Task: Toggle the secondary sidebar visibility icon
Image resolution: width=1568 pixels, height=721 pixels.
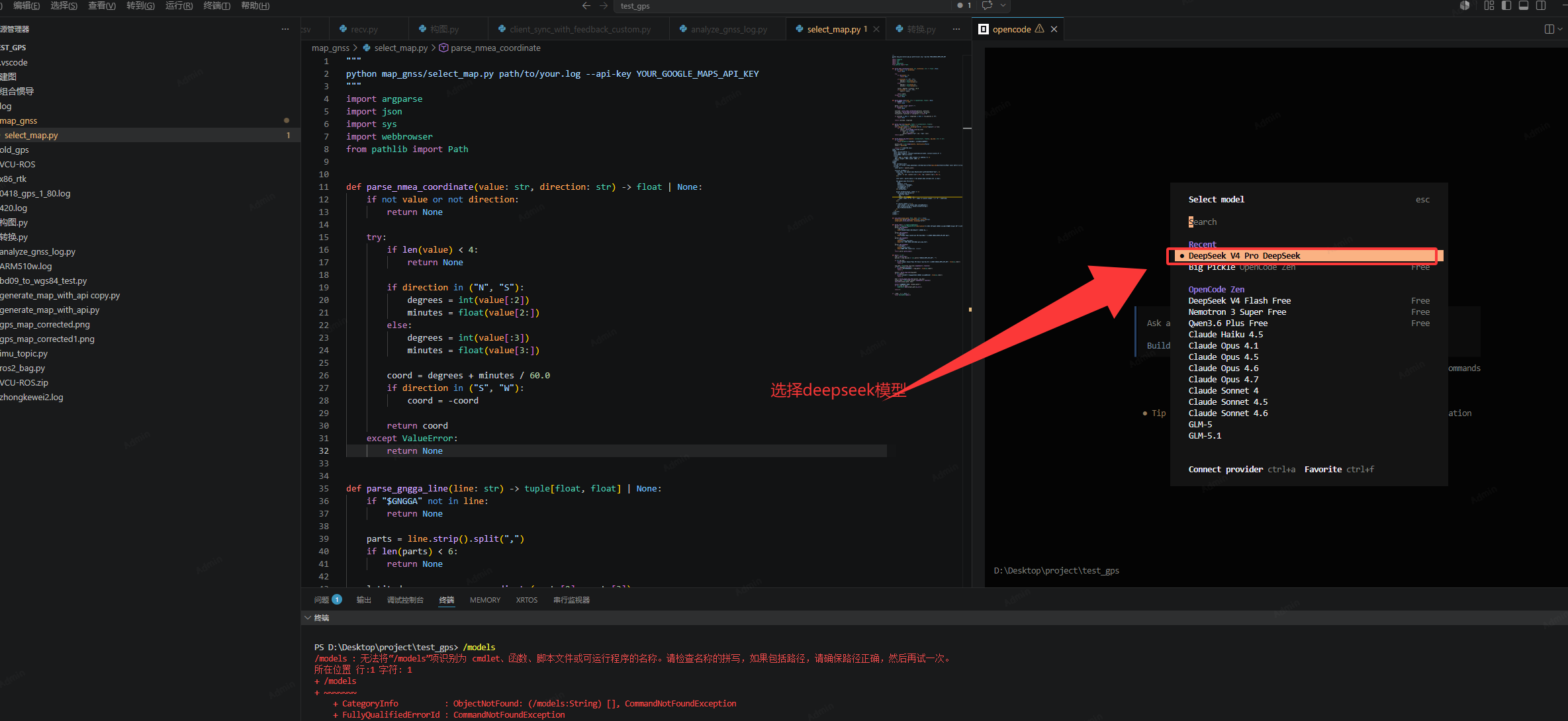Action: tap(1541, 5)
